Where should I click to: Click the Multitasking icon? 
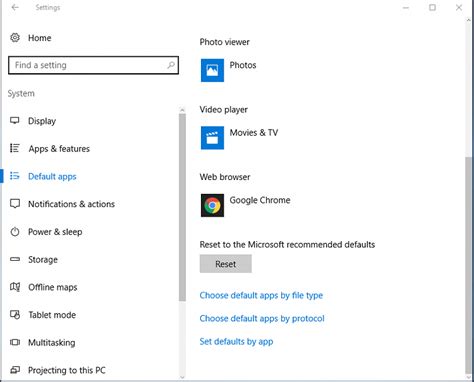click(x=15, y=342)
